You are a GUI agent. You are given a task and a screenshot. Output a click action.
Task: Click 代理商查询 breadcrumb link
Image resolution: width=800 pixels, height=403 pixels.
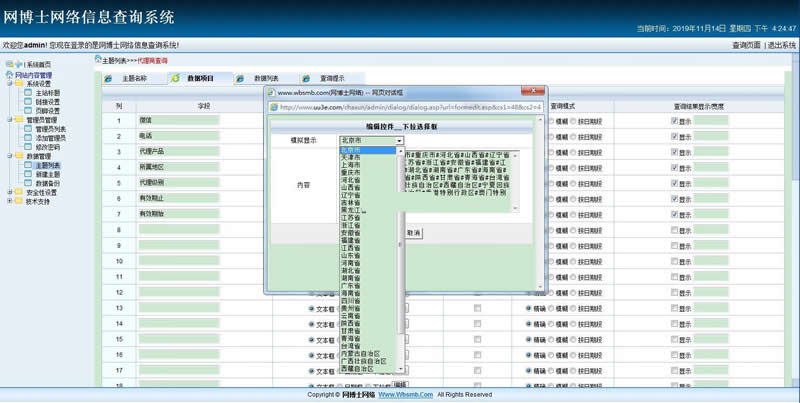click(x=152, y=61)
